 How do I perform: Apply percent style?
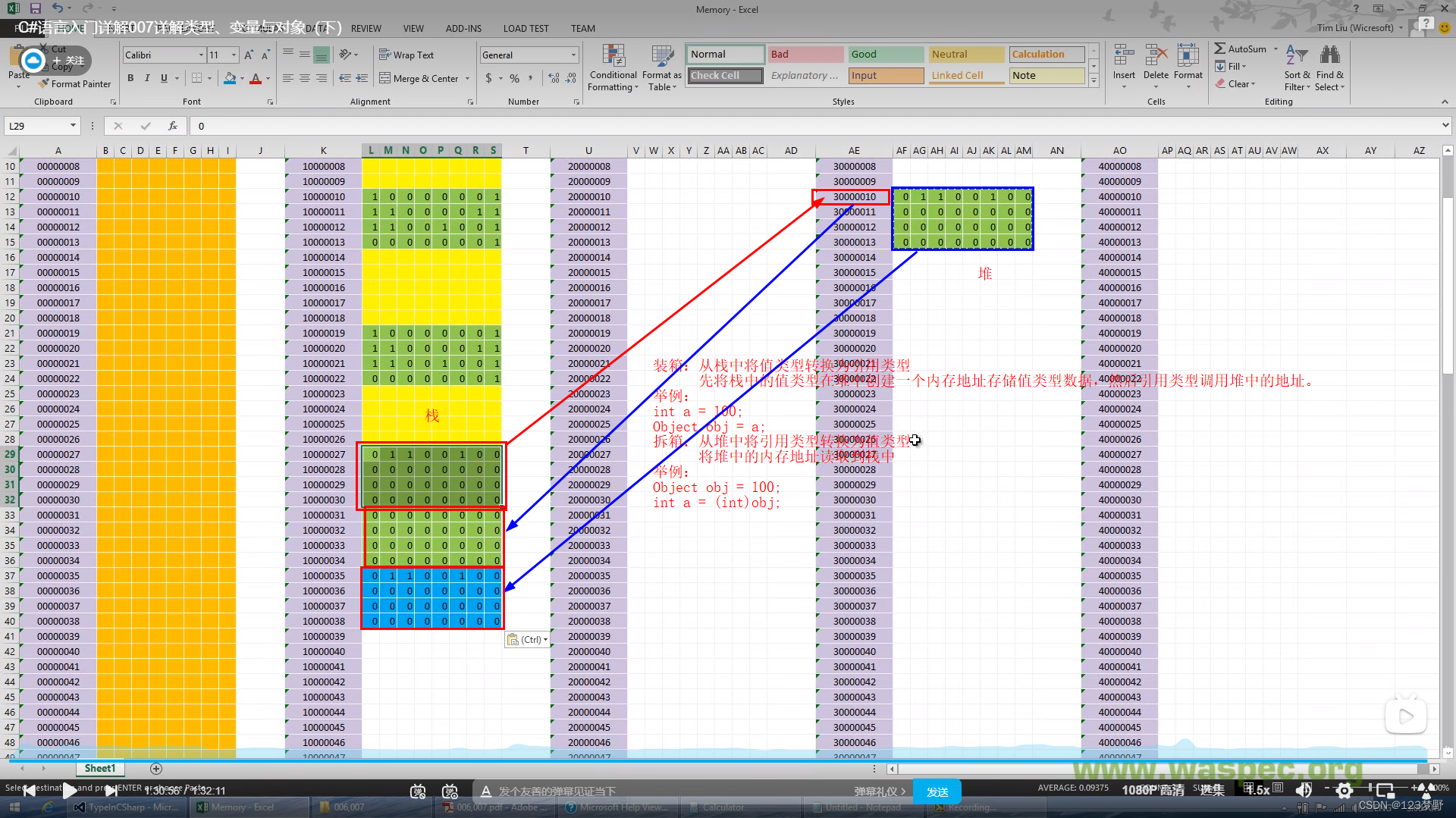coord(515,78)
